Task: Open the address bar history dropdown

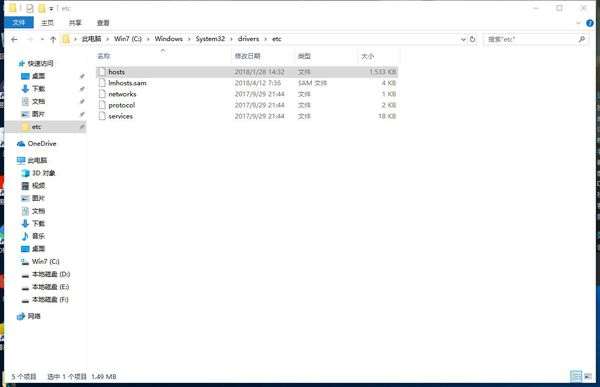Action: pyautogui.click(x=463, y=39)
